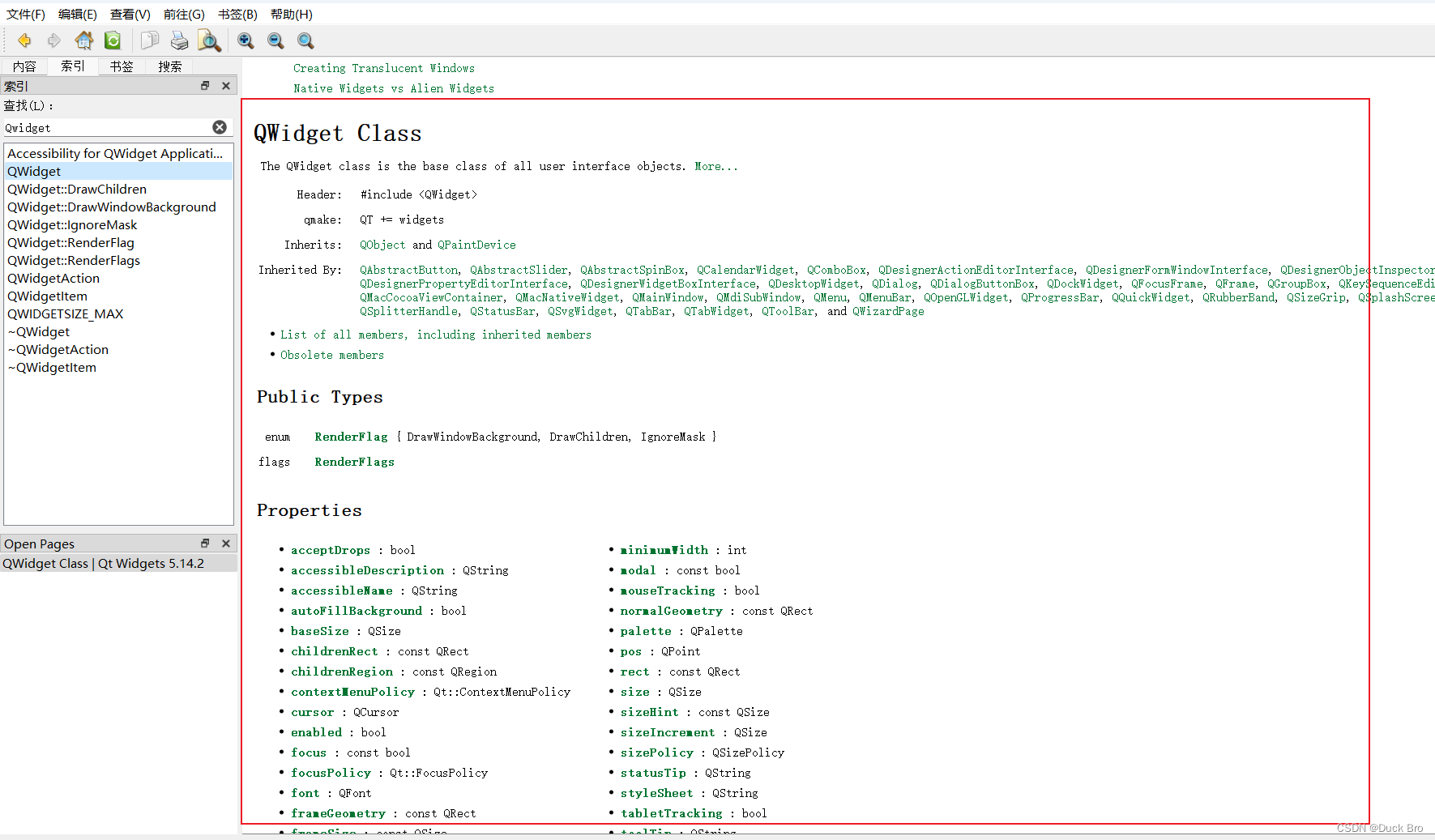Select QWidgetAction in index list
The width and height of the screenshot is (1435, 840).
[x=118, y=278]
